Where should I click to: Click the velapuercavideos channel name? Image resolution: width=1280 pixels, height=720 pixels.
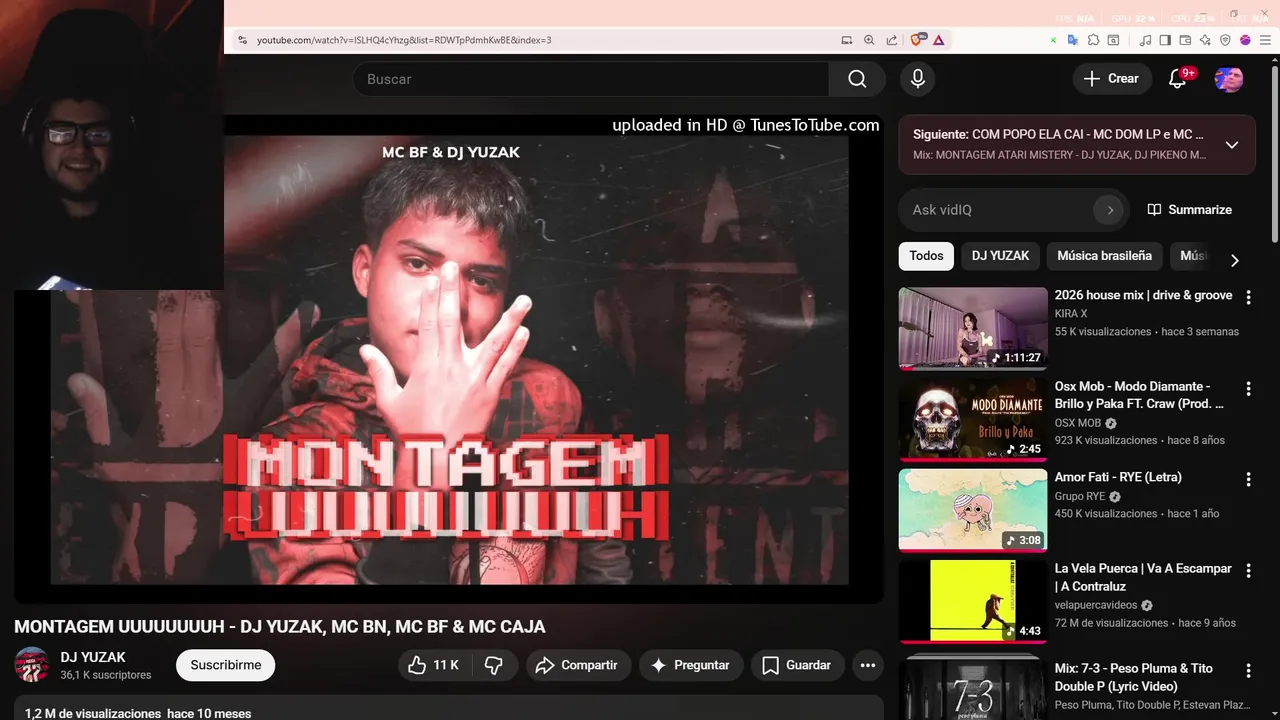point(1096,605)
